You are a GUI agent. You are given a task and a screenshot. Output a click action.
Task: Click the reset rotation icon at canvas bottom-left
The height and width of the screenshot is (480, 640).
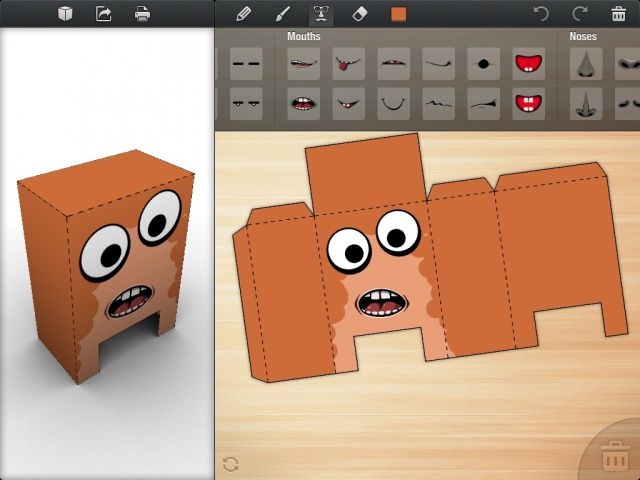(x=231, y=464)
